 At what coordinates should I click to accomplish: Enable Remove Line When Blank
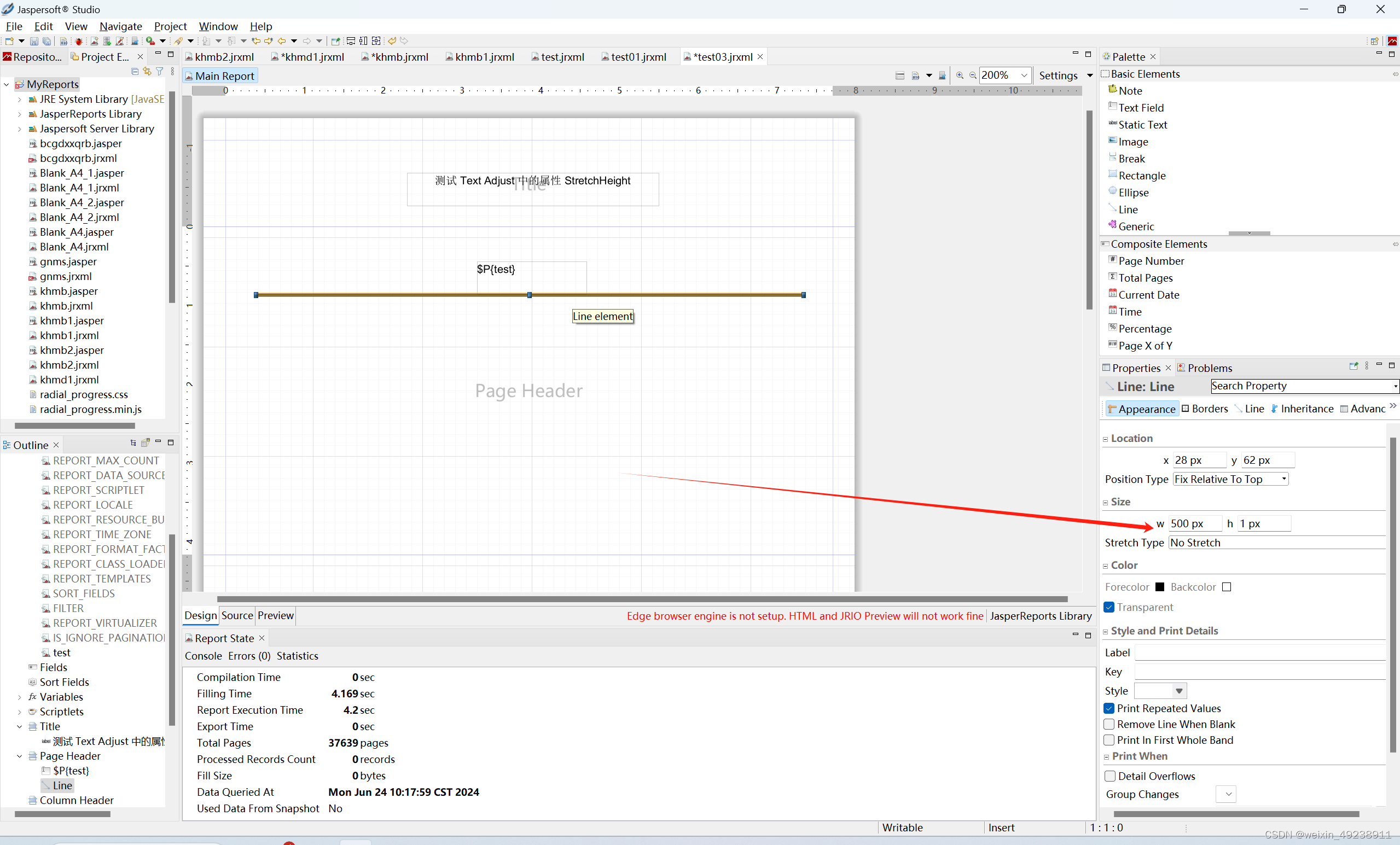tap(1109, 724)
